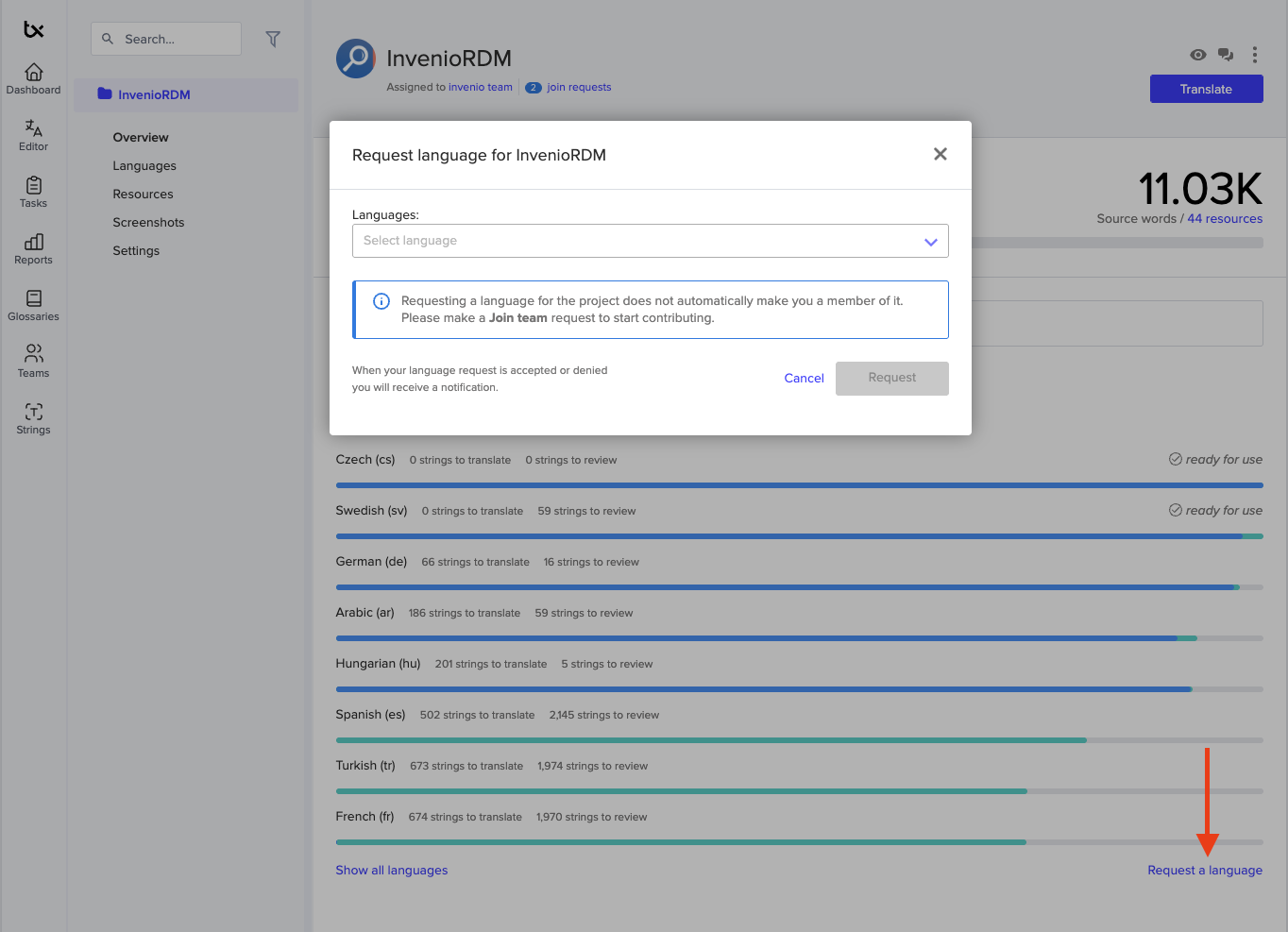Image resolution: width=1288 pixels, height=932 pixels.
Task: Click Show all languages link
Action: (x=392, y=870)
